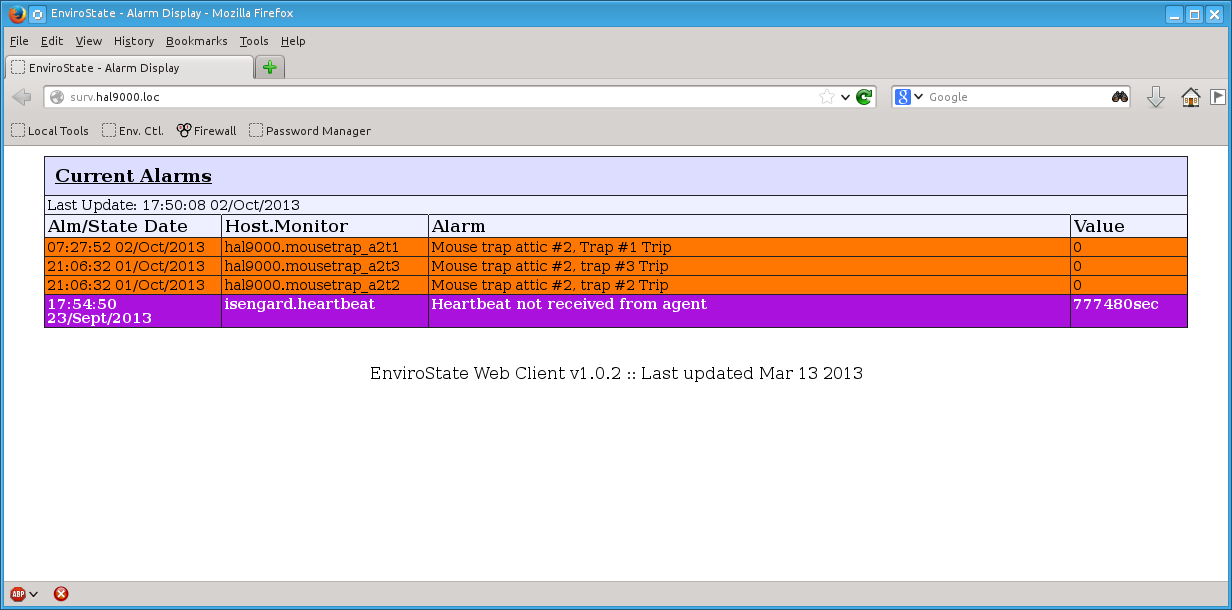The width and height of the screenshot is (1232, 610).
Task: Click the Env. Ctl. bookmark
Action: click(133, 131)
